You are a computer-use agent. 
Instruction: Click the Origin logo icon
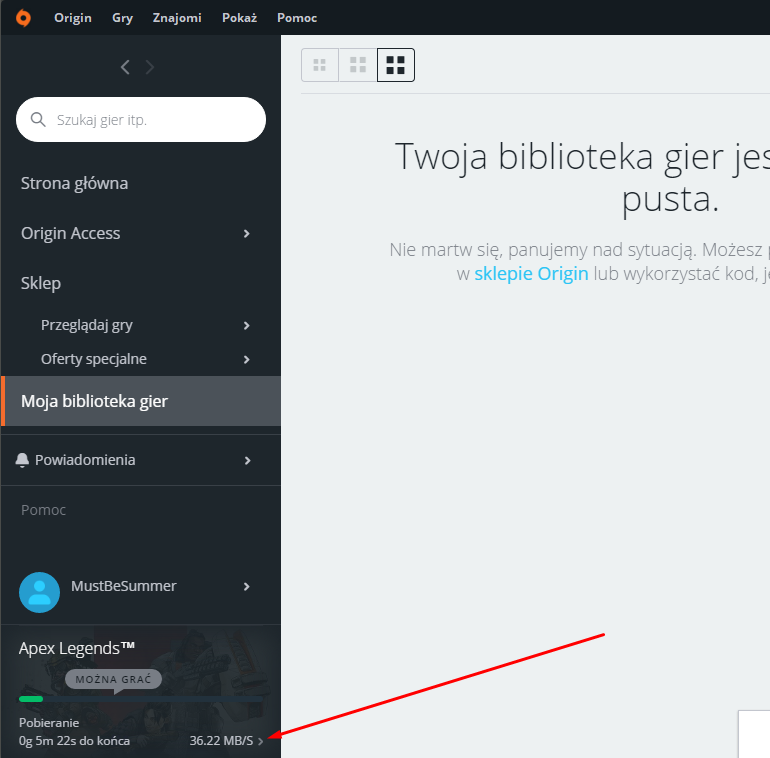click(x=23, y=18)
